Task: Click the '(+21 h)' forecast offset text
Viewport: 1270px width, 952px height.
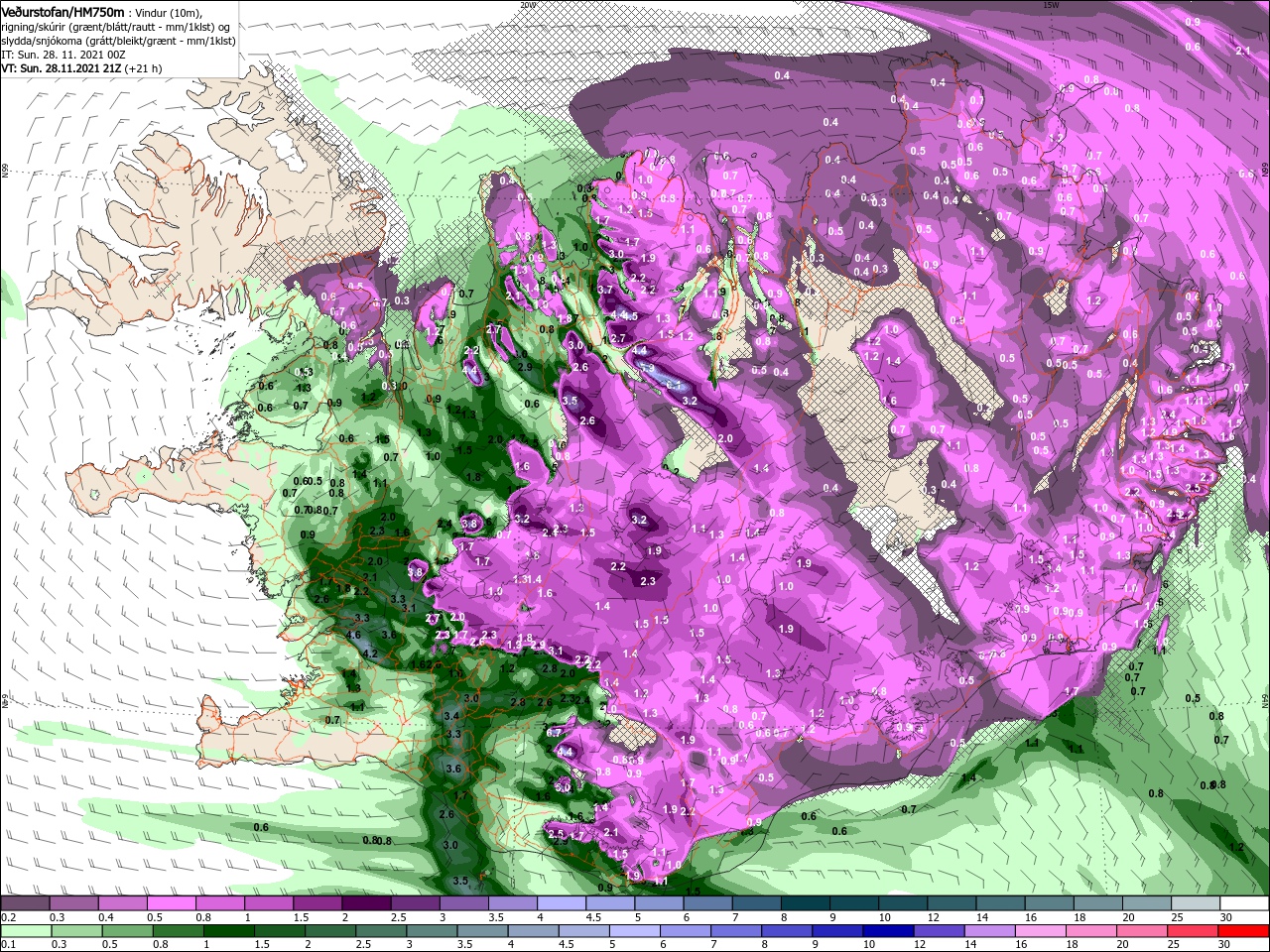Action: 143,68
